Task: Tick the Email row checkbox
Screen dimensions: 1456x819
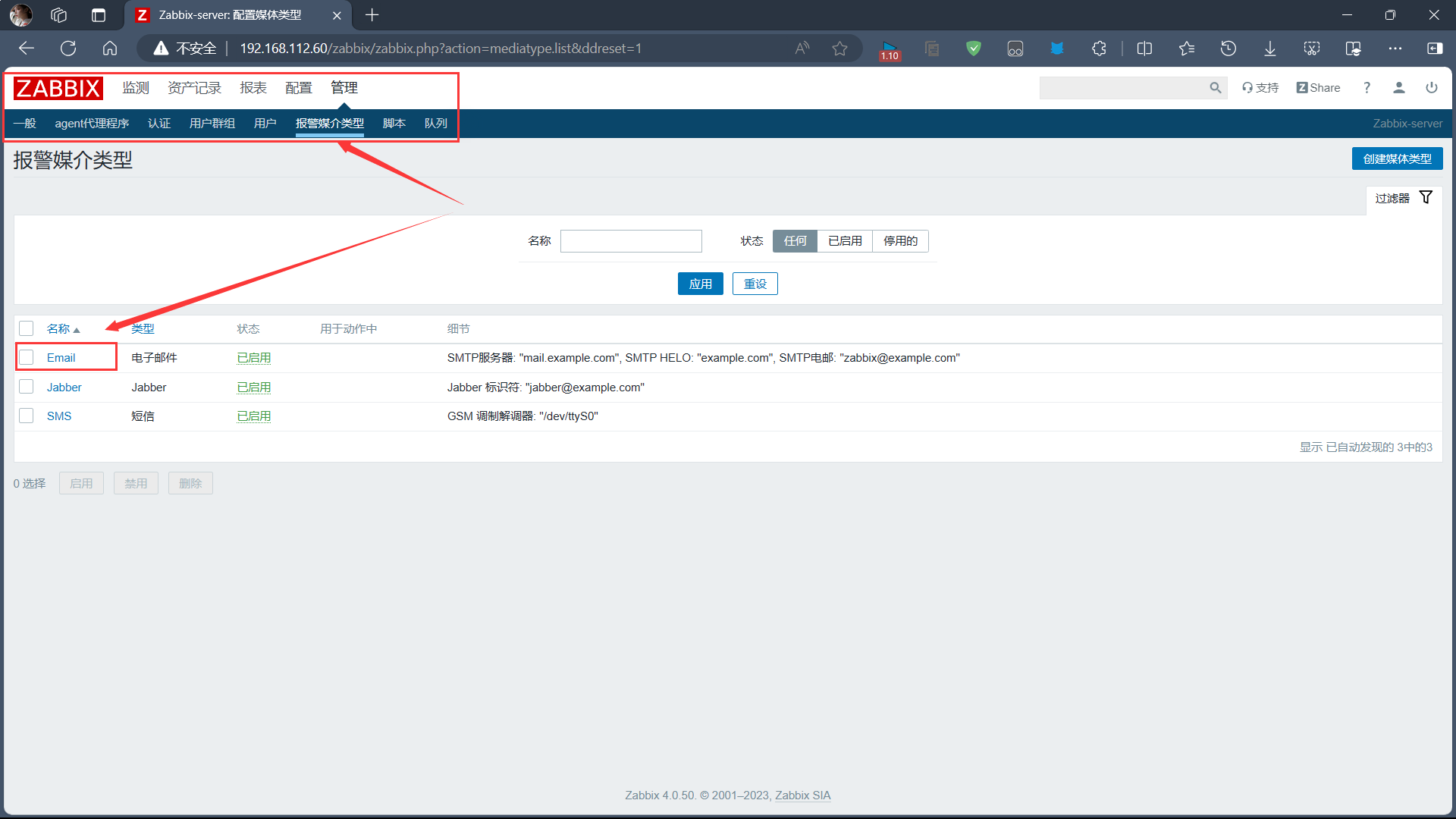Action: [27, 357]
